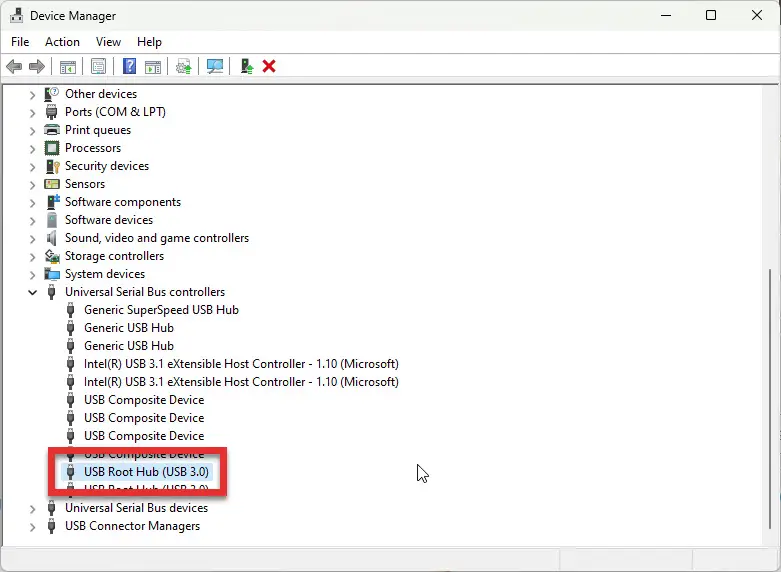Expand USB Connector Managers node
The height and width of the screenshot is (572, 781).
click(x=32, y=527)
